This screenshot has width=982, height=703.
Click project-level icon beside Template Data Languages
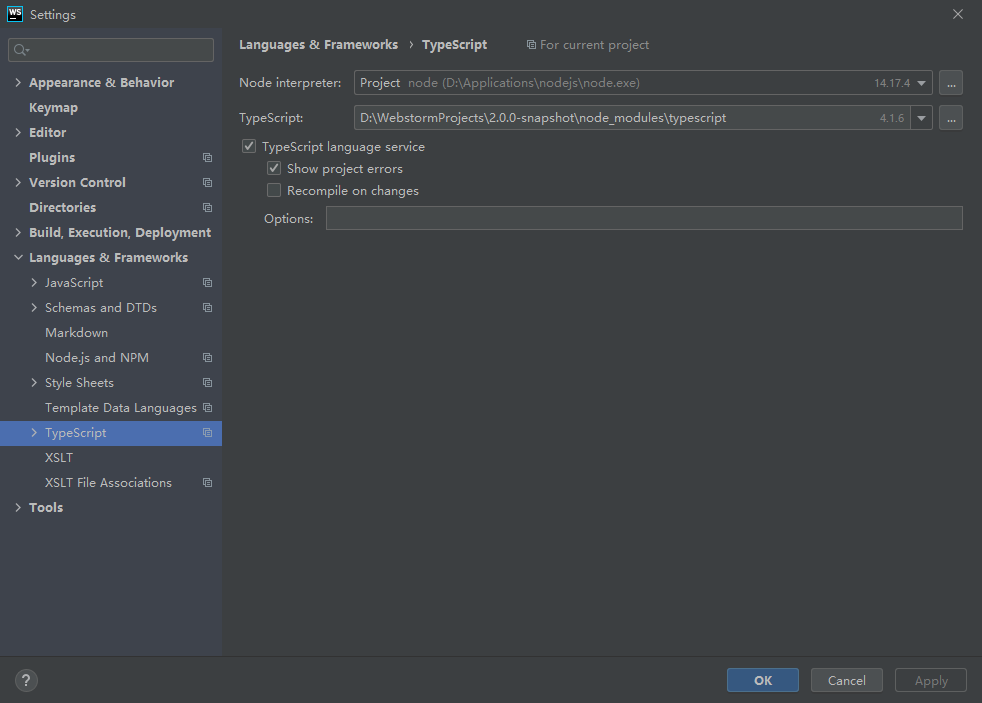tap(207, 408)
